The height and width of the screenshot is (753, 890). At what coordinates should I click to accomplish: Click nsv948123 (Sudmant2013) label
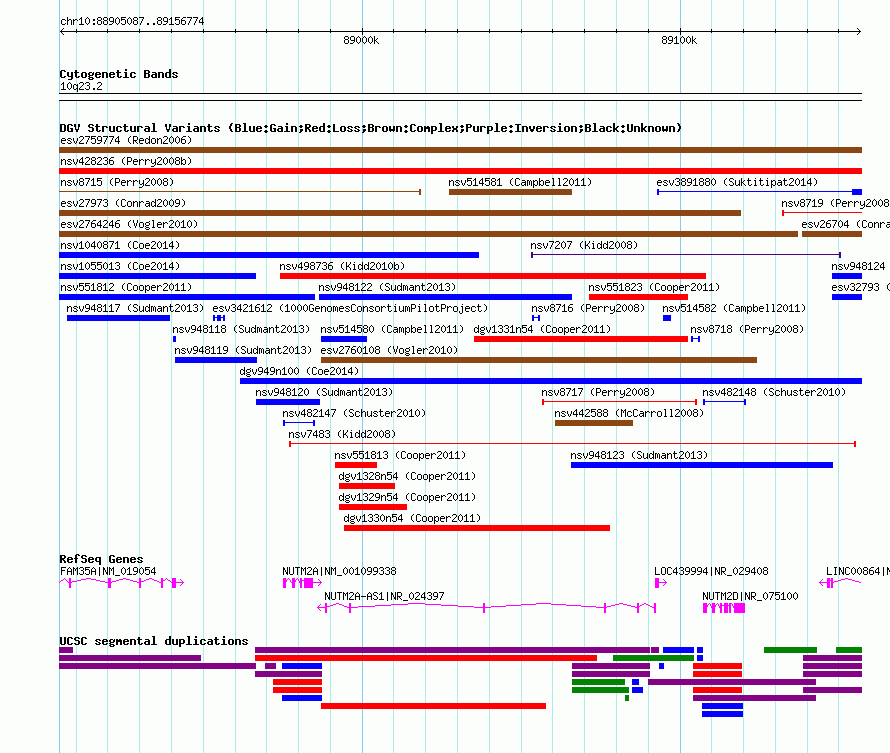pos(639,455)
